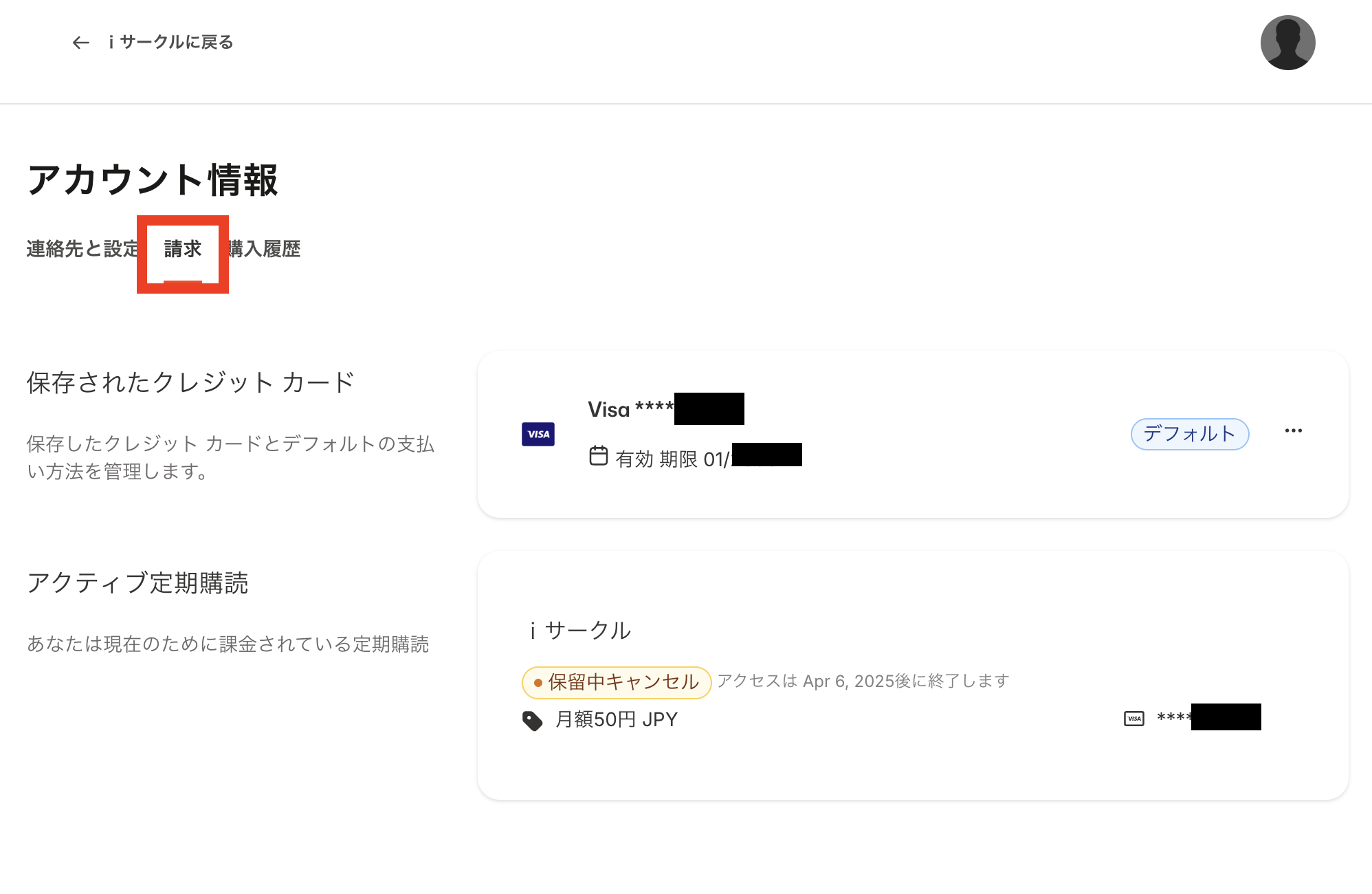1372x894 pixels.
Task: Click the Visa logo on the saved card
Action: click(538, 434)
